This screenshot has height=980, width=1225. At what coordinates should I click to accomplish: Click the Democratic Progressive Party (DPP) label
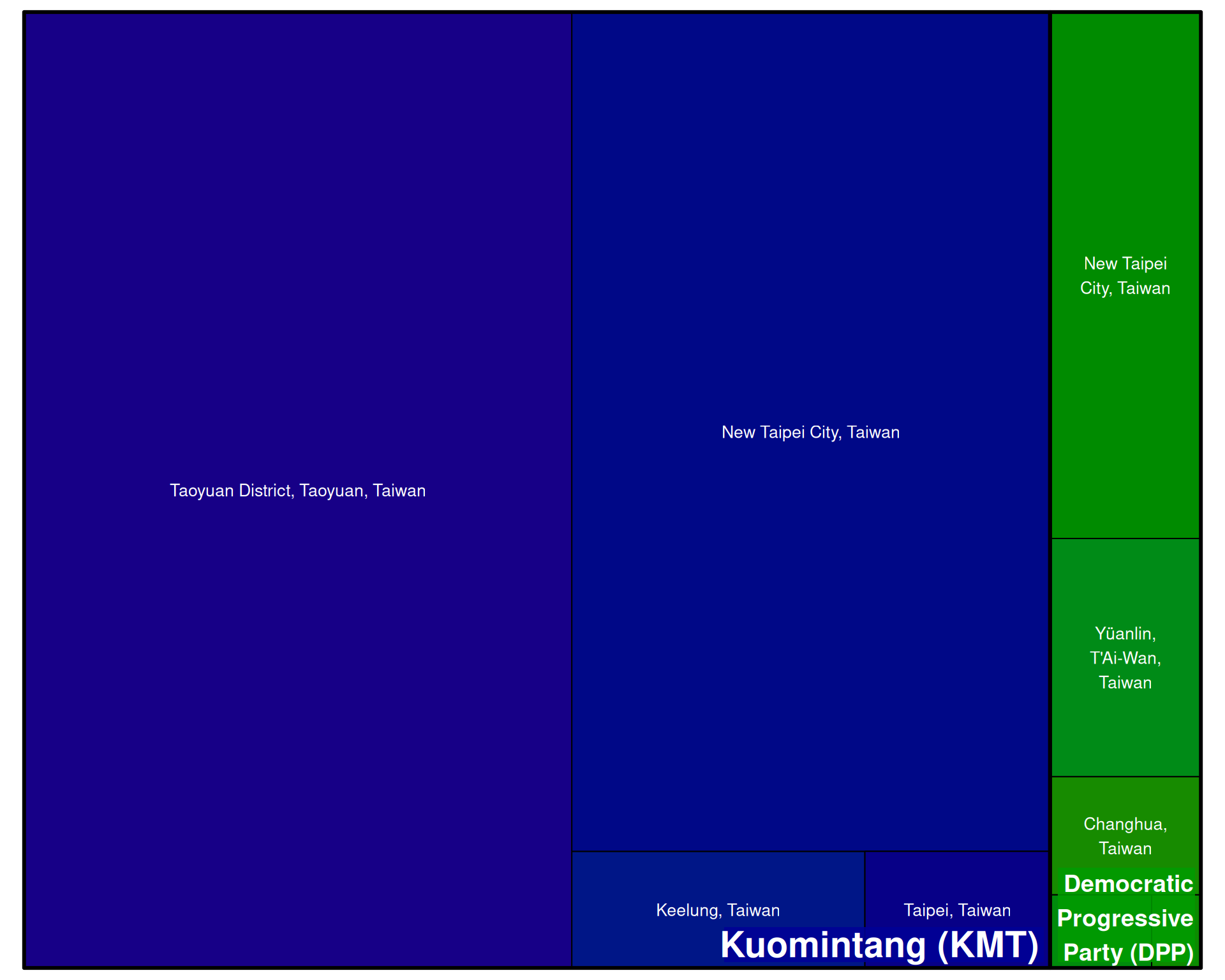(x=1125, y=918)
